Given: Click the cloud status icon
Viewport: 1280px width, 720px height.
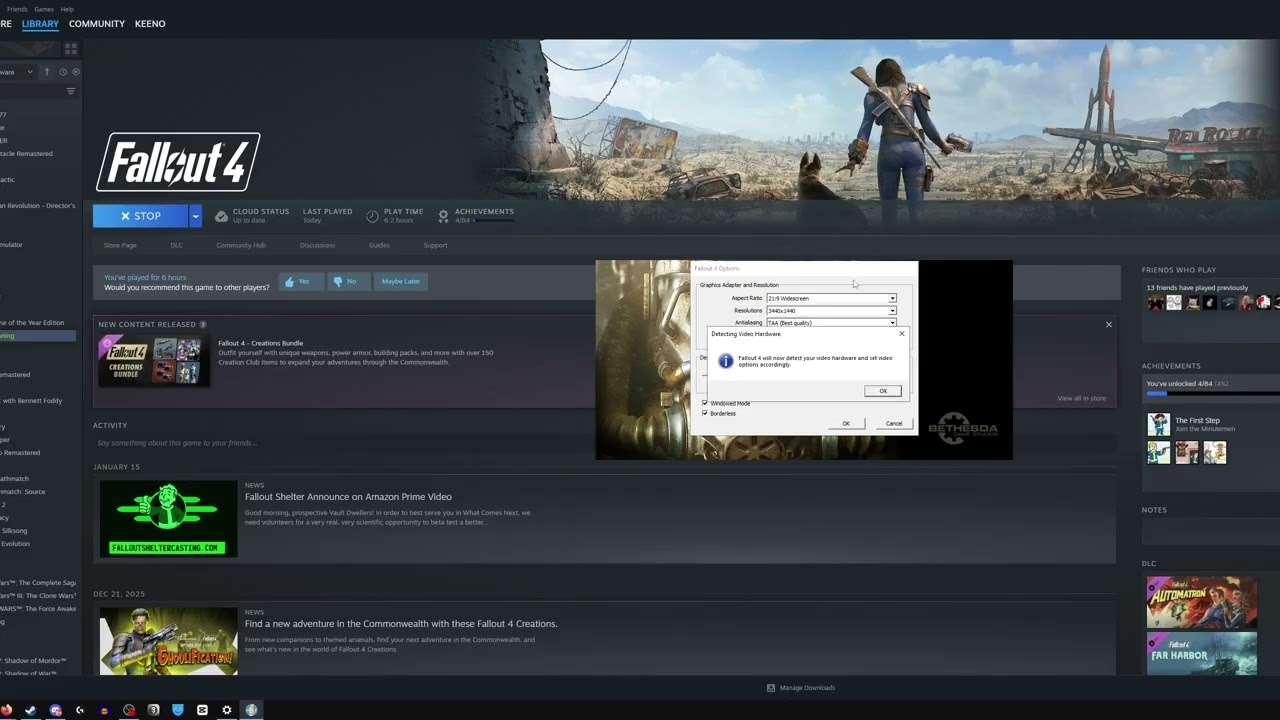Looking at the screenshot, I should [x=221, y=216].
